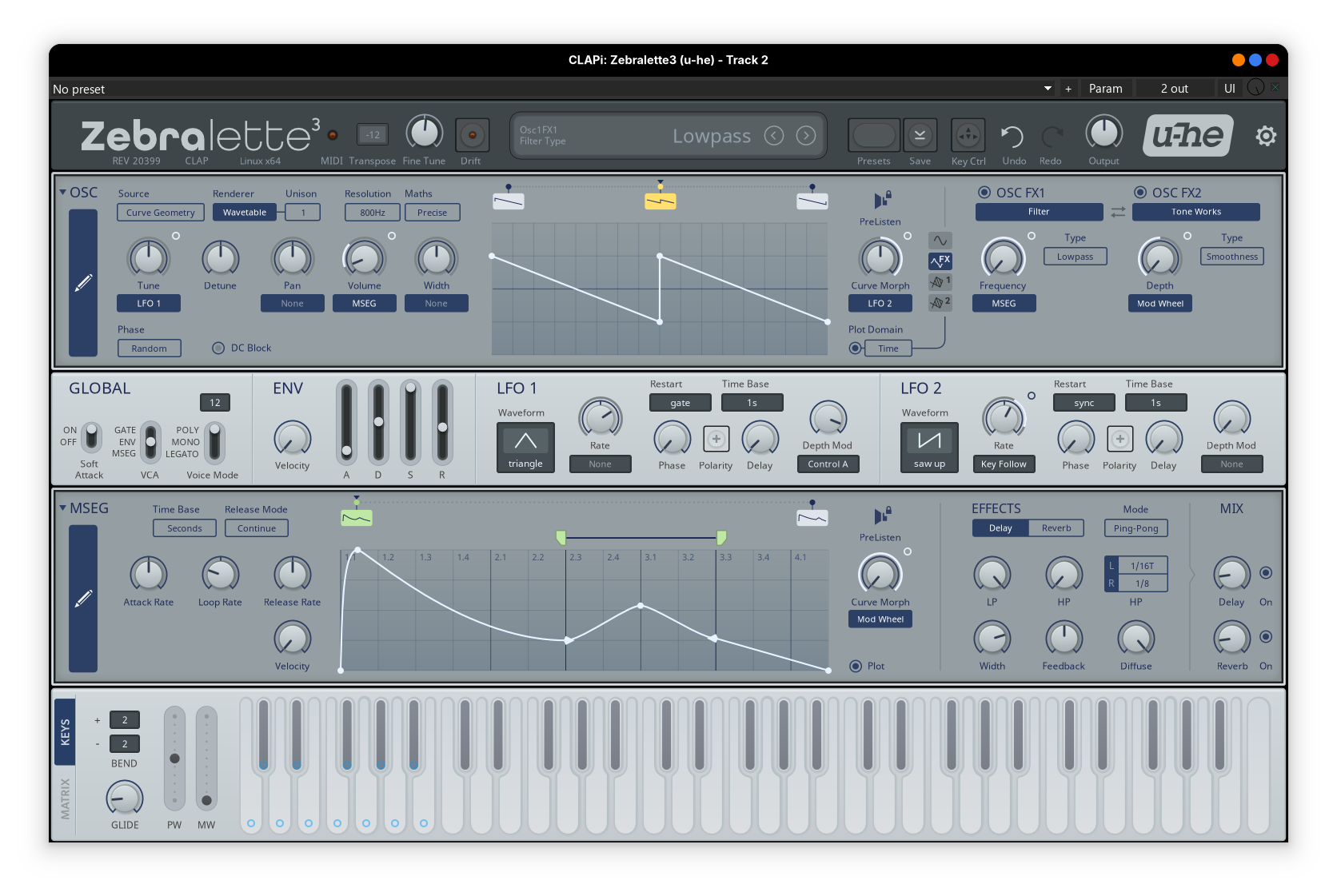
Task: Click the Undo arrow icon
Action: click(1012, 137)
